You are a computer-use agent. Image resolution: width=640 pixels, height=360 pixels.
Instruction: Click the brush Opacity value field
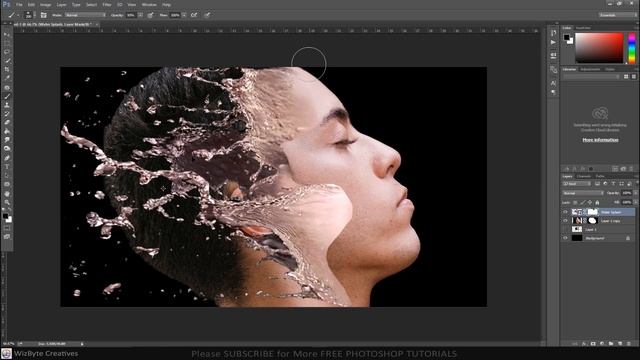pyautogui.click(x=131, y=15)
